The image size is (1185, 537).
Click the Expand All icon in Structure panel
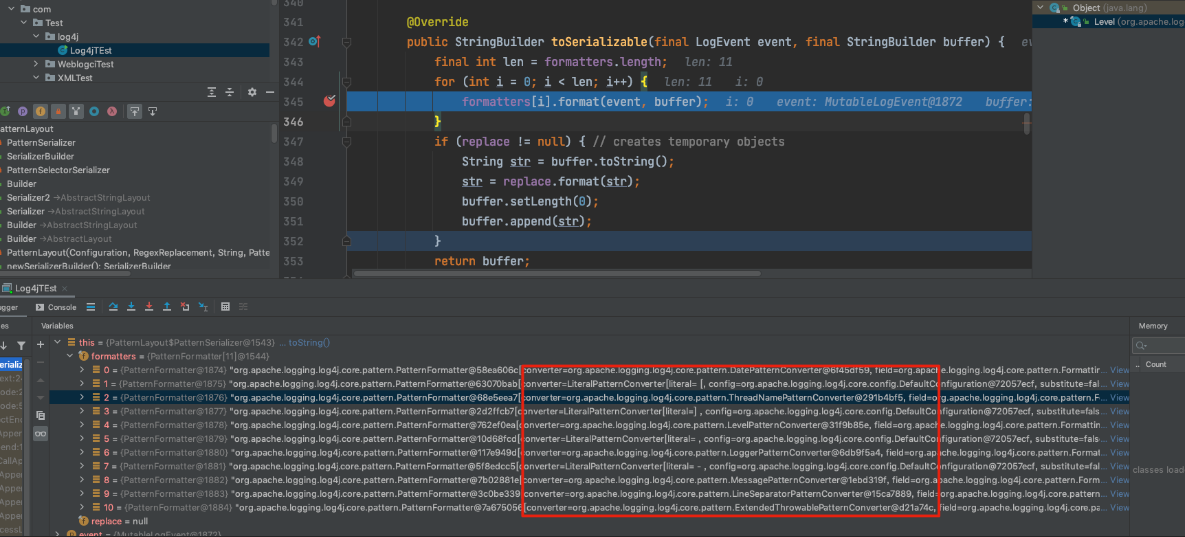click(x=210, y=92)
